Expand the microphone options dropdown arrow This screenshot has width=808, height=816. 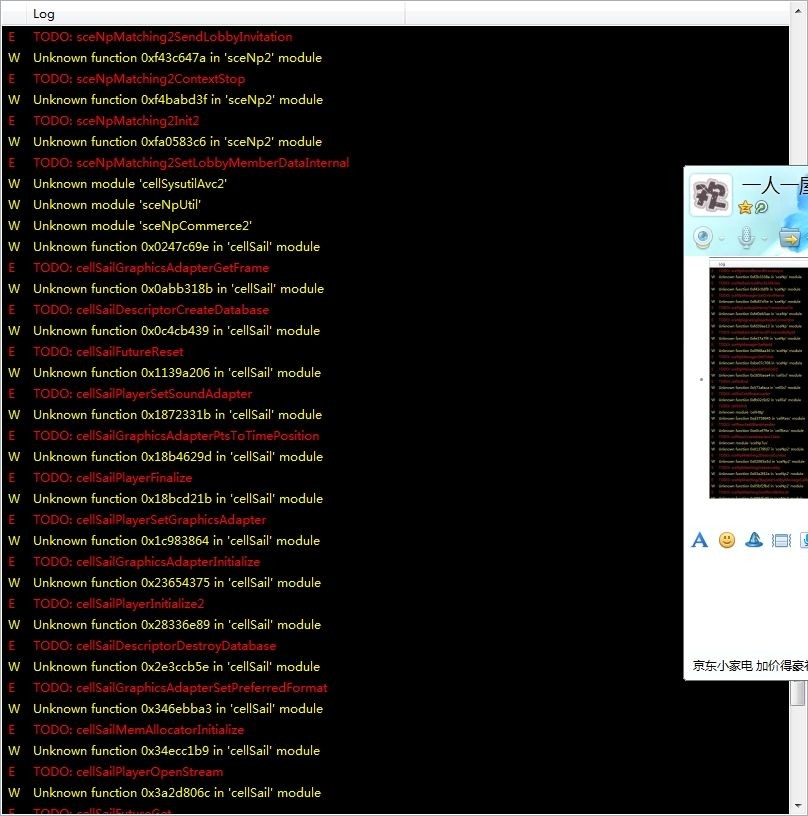pyautogui.click(x=765, y=239)
